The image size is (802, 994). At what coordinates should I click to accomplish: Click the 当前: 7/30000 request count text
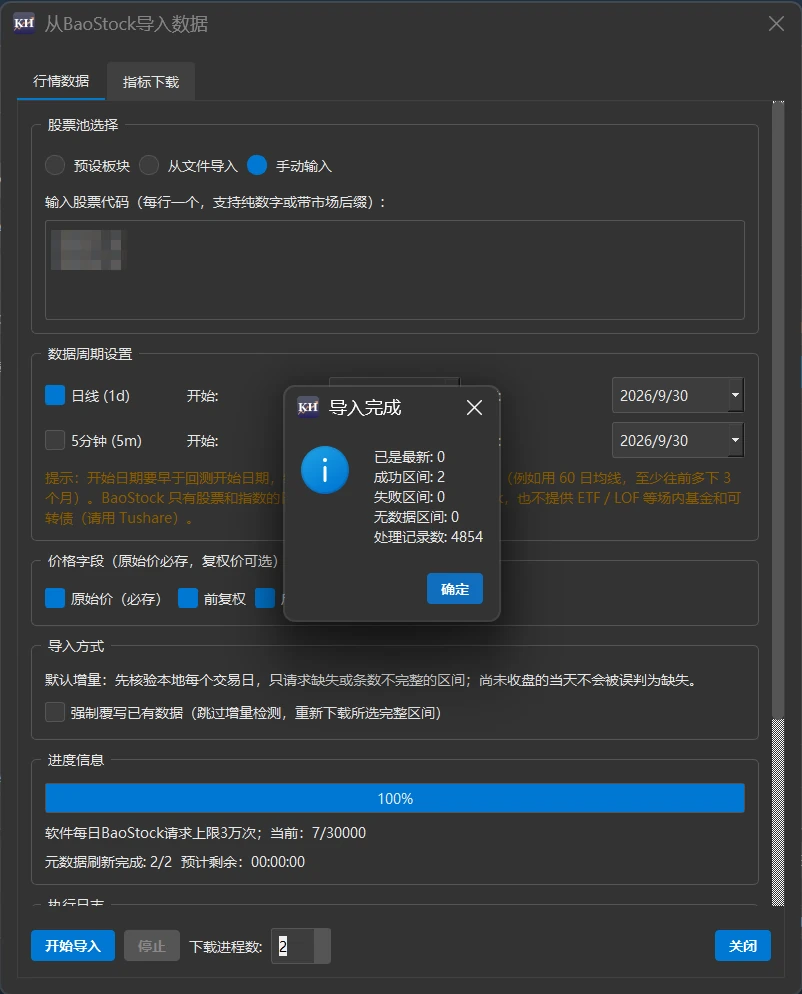click(318, 833)
